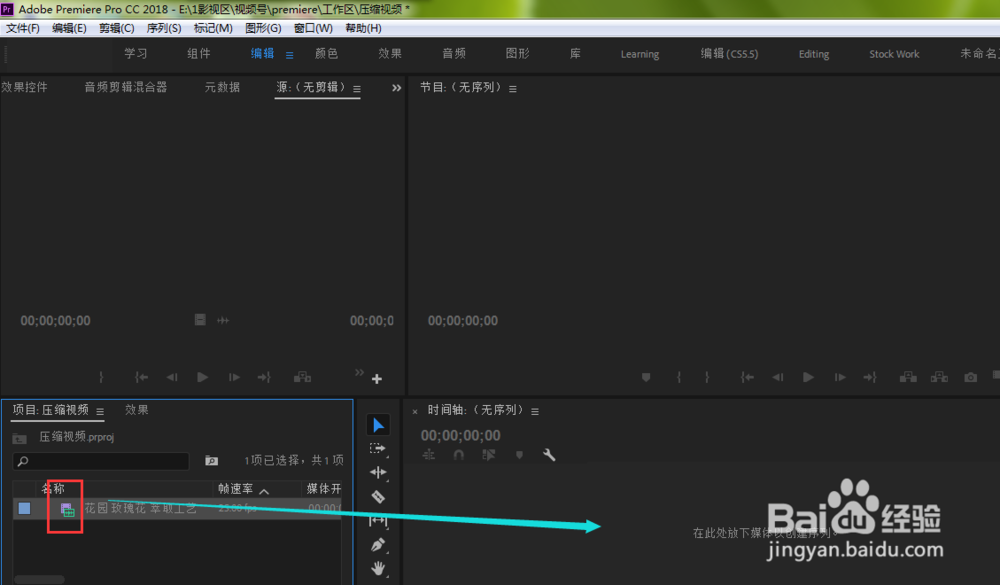Select the Track Select Forward tool
The width and height of the screenshot is (1000, 585).
pyautogui.click(x=378, y=448)
